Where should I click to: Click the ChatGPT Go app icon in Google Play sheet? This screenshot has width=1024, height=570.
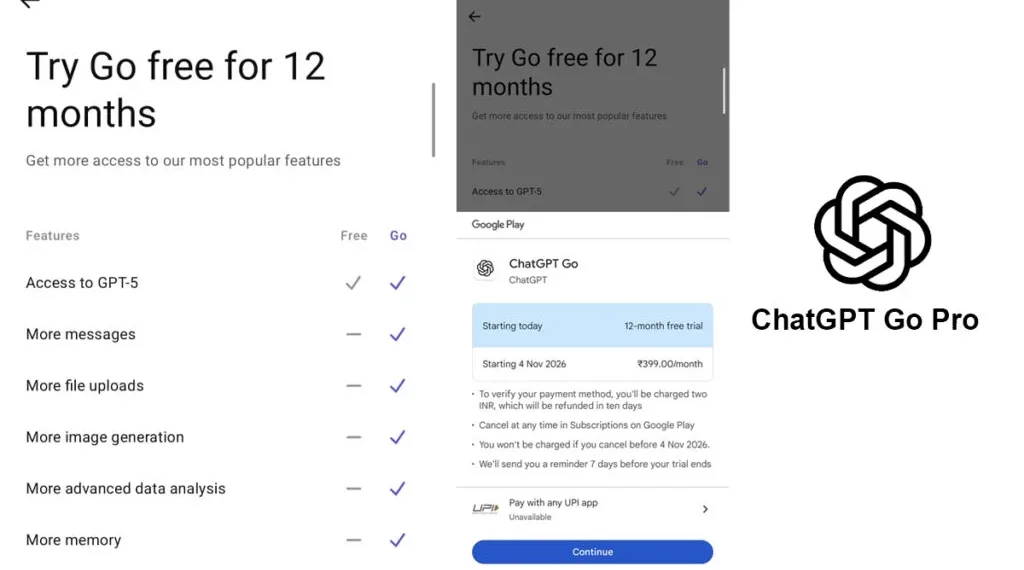click(485, 268)
